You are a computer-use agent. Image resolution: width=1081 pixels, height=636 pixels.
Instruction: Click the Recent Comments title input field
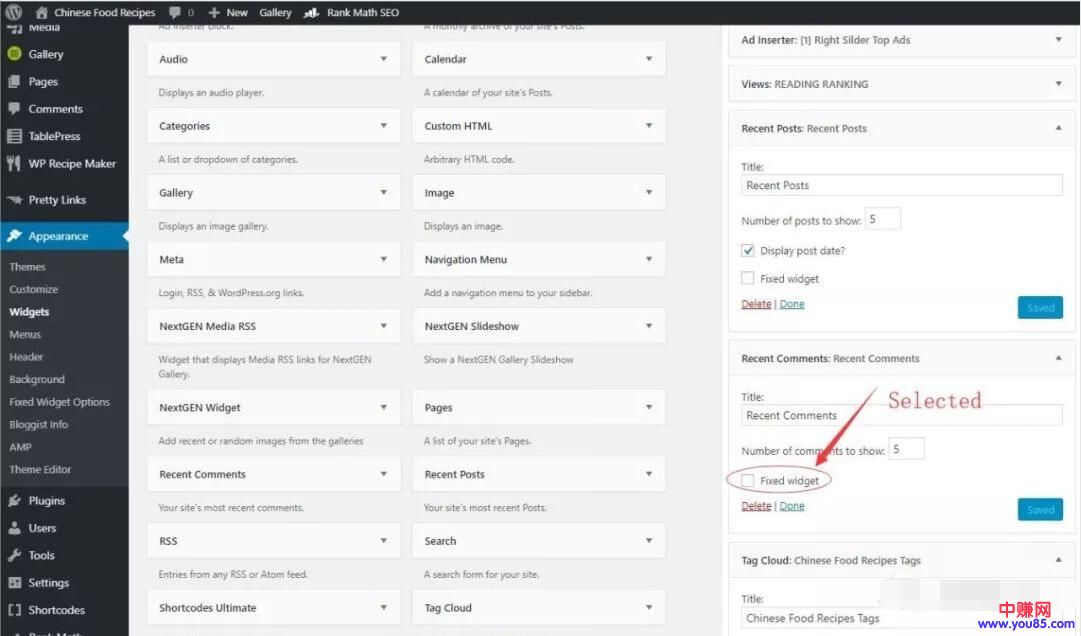pyautogui.click(x=901, y=416)
